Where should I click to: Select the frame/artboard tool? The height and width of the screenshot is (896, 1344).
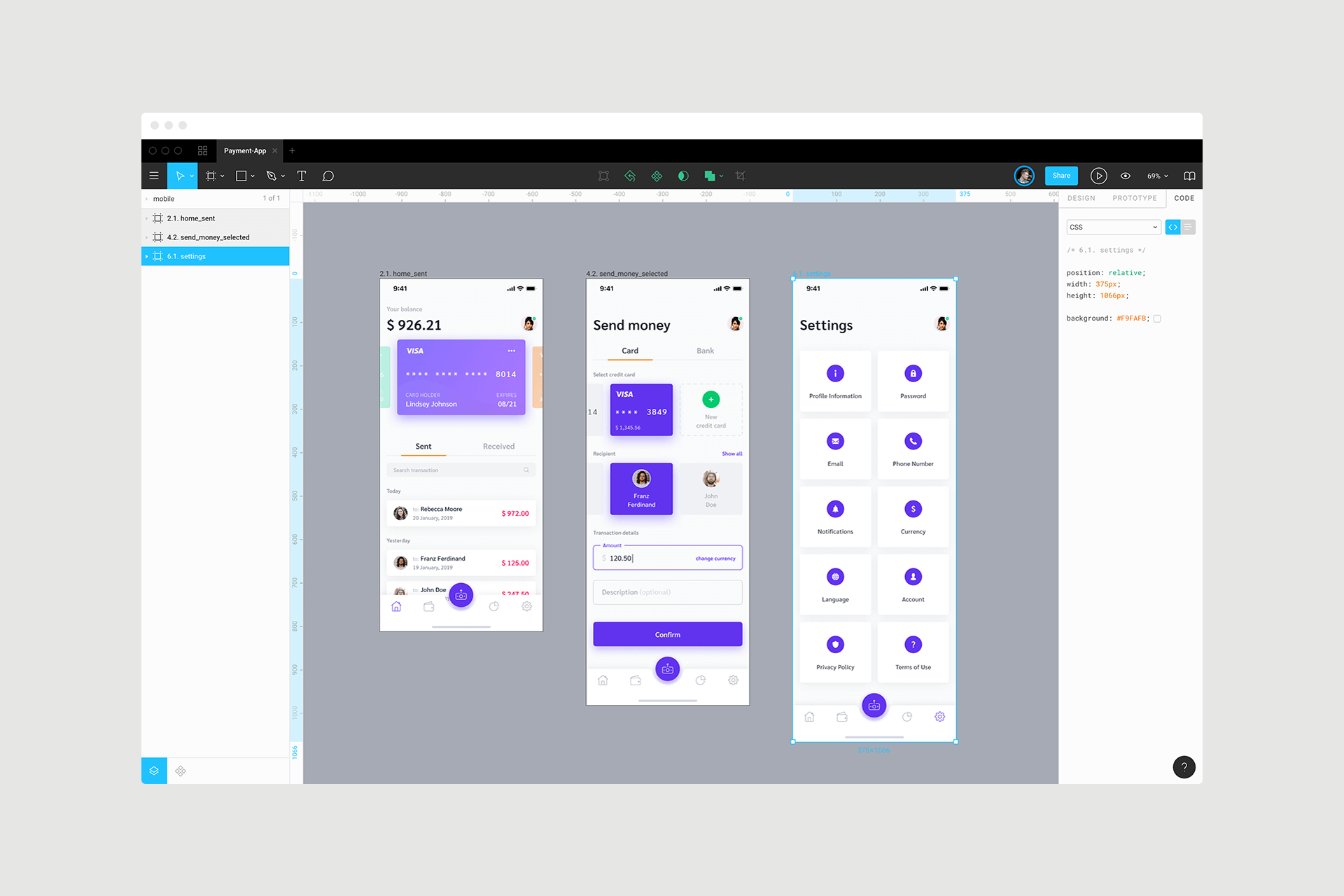point(209,175)
